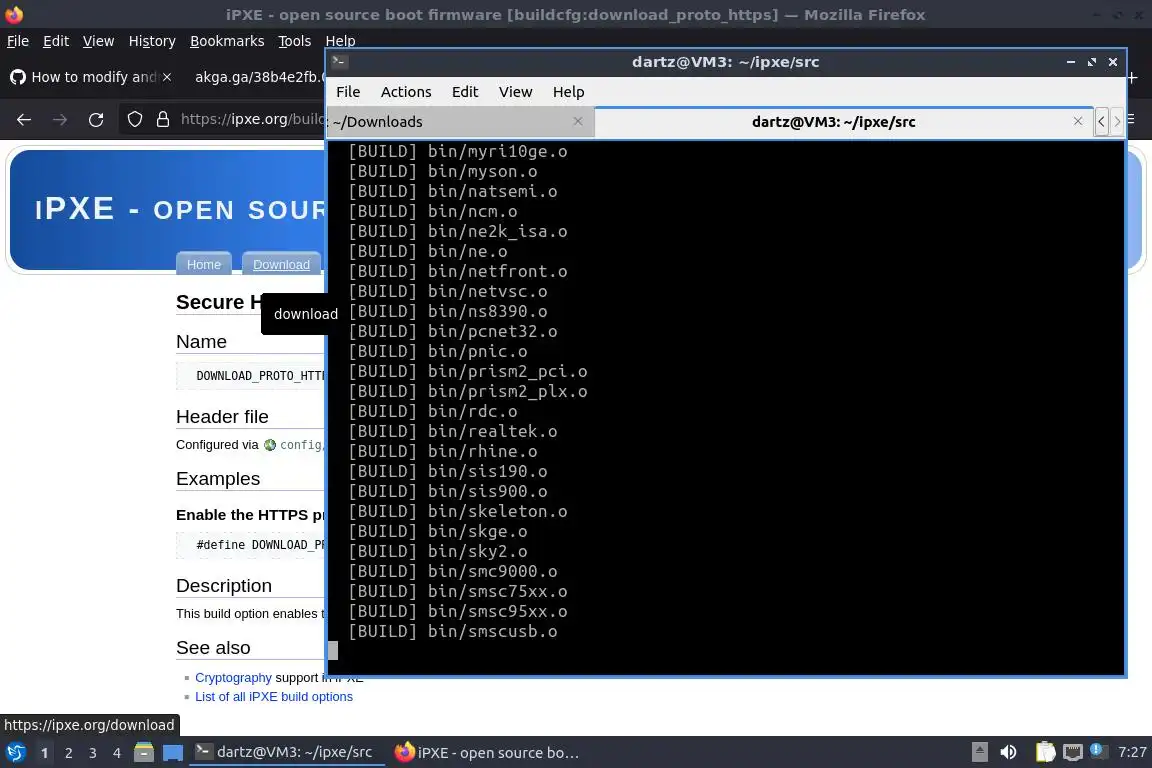Close the dartz@VM3: ~/ipxe/src terminal tab

click(x=1078, y=121)
